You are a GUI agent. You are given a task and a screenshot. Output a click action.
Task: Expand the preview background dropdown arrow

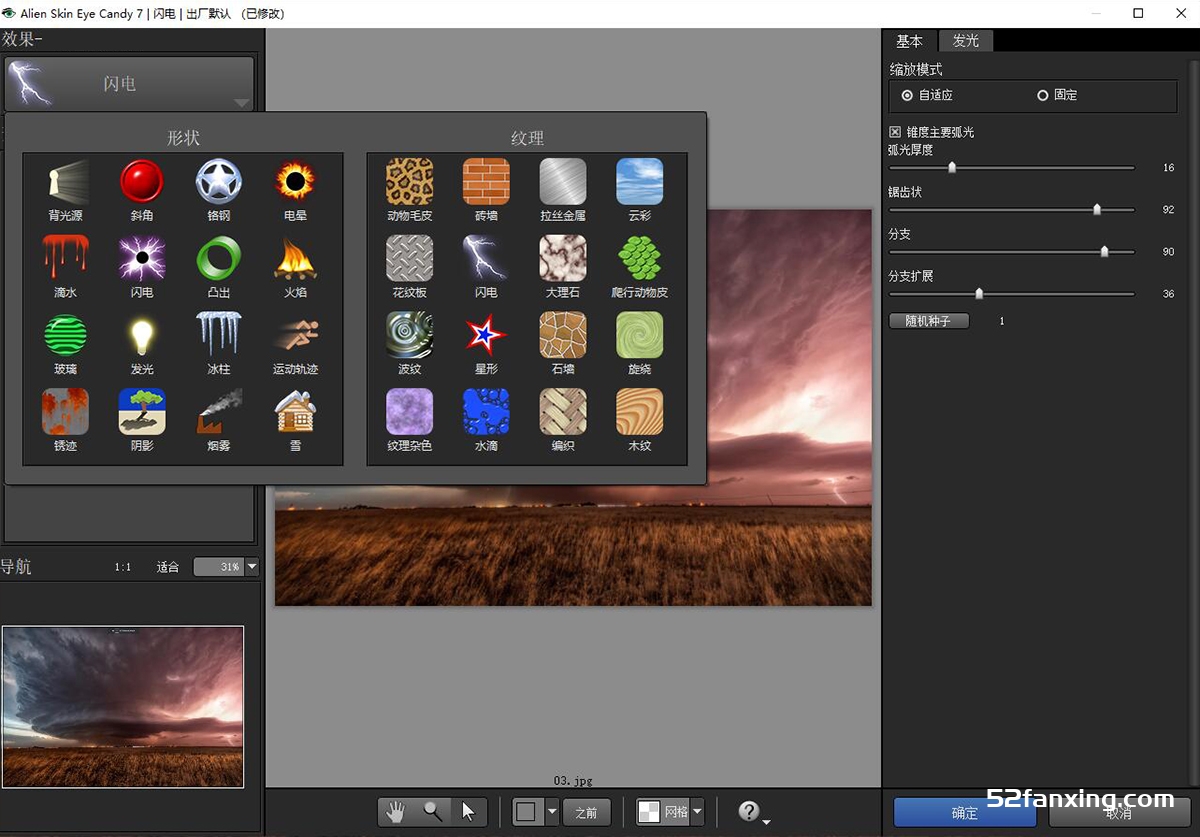pyautogui.click(x=552, y=812)
